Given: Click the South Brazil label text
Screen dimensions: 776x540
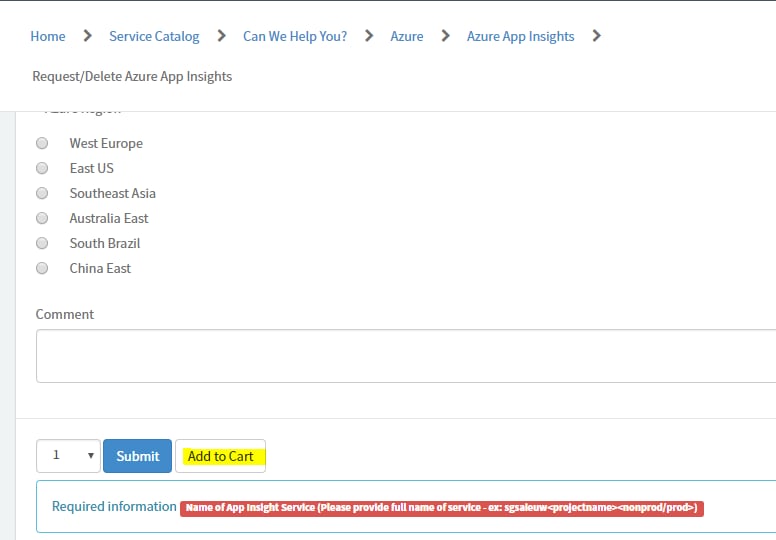Looking at the screenshot, I should [105, 244].
